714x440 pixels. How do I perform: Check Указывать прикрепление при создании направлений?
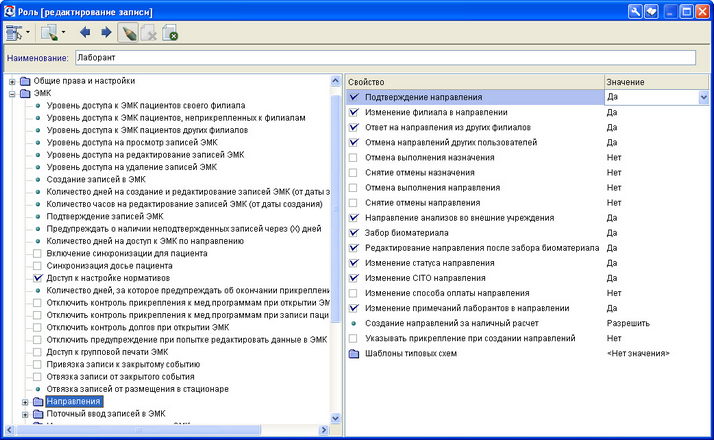(353, 338)
